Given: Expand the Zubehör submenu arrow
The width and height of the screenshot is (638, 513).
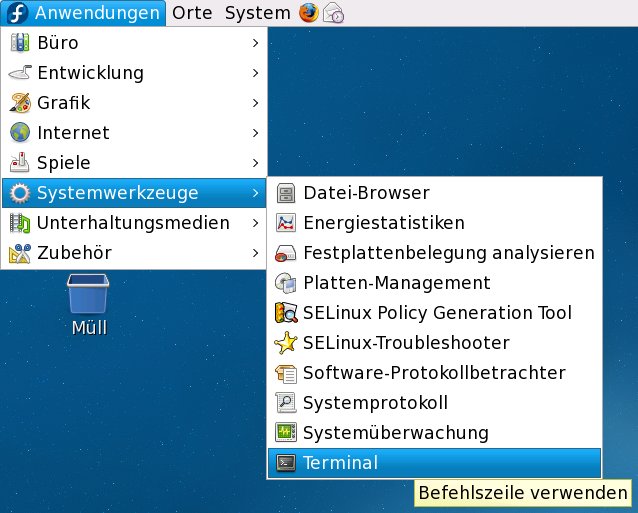Looking at the screenshot, I should point(256,253).
